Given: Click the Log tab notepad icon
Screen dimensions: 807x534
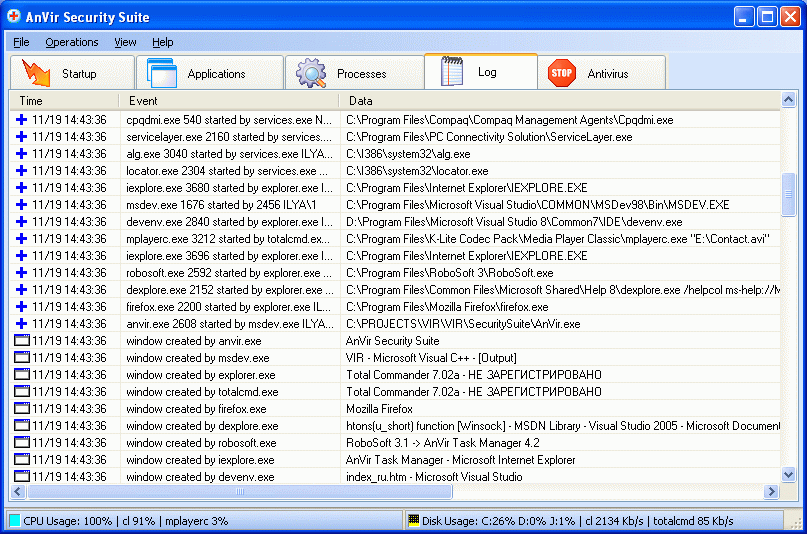Looking at the screenshot, I should click(x=452, y=72).
